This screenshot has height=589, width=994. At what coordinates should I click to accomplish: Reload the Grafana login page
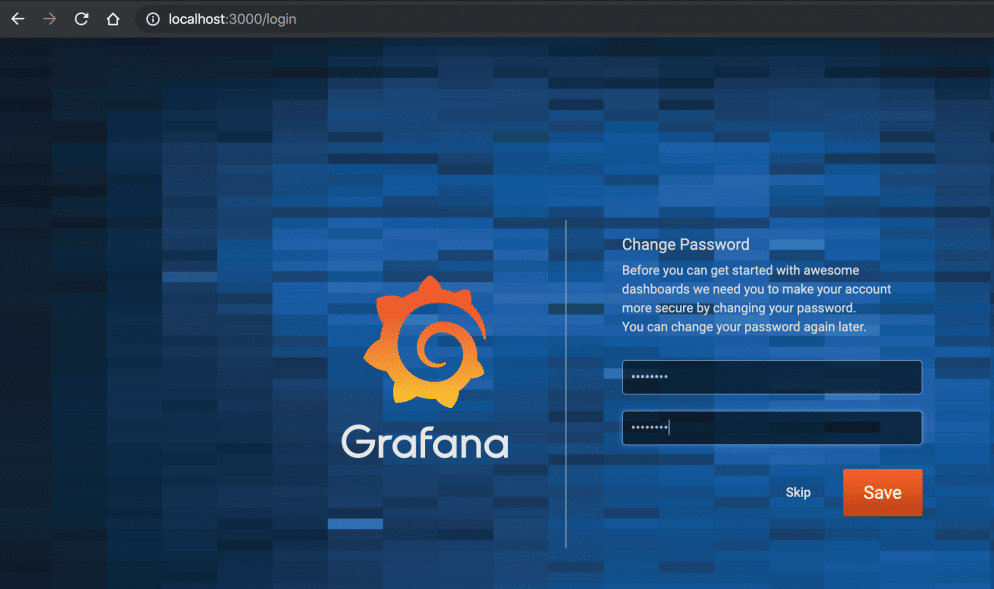81,18
